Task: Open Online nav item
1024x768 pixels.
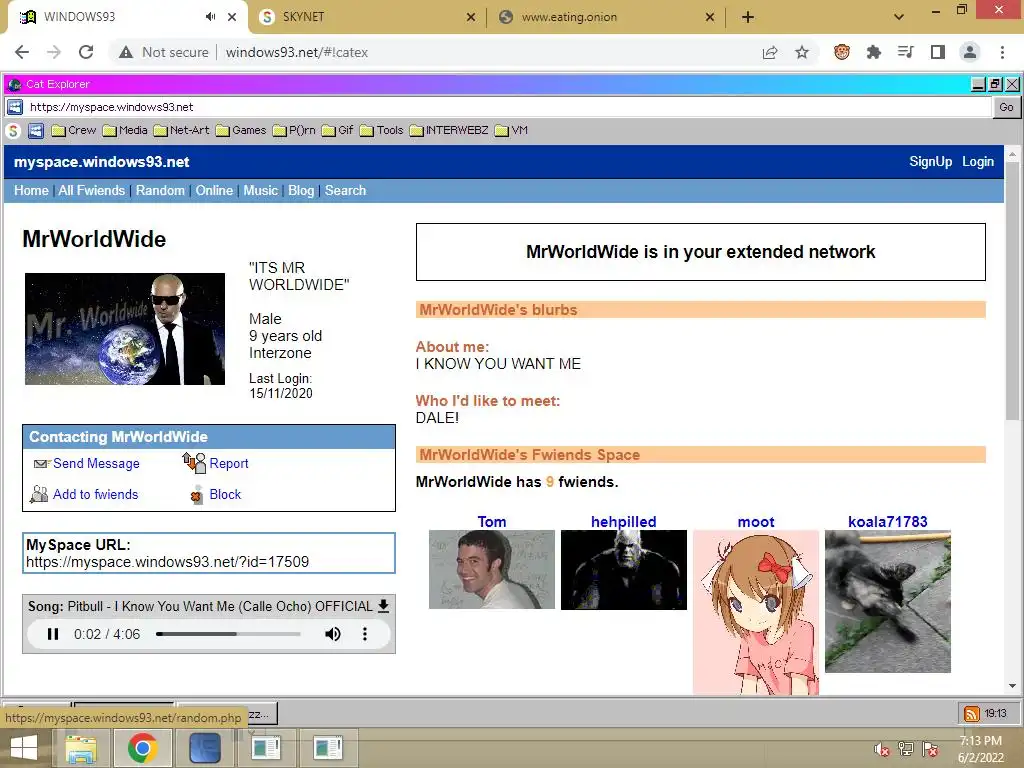Action: [x=214, y=191]
